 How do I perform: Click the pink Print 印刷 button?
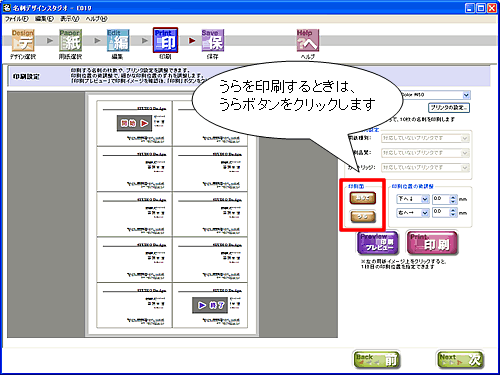(x=432, y=243)
